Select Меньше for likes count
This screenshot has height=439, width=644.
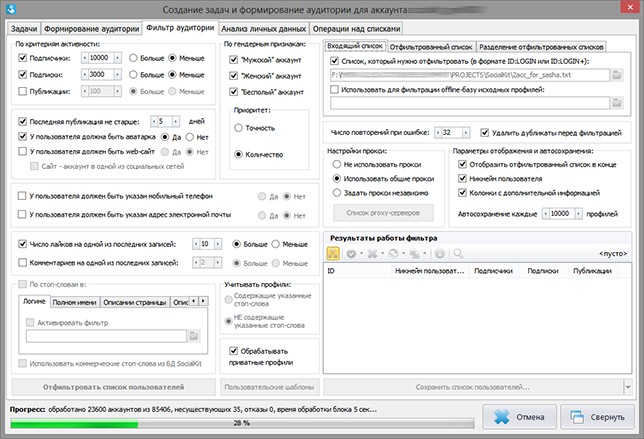pyautogui.click(x=276, y=244)
